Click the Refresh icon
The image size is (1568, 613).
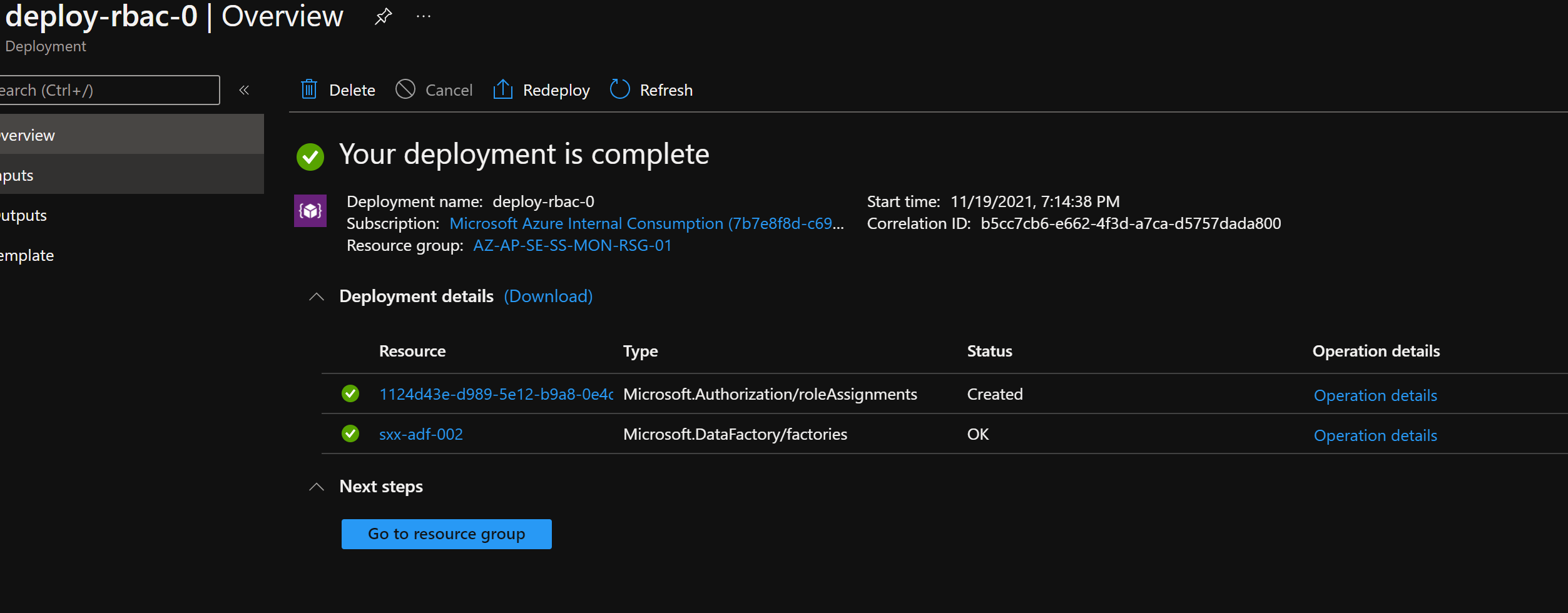click(x=619, y=89)
